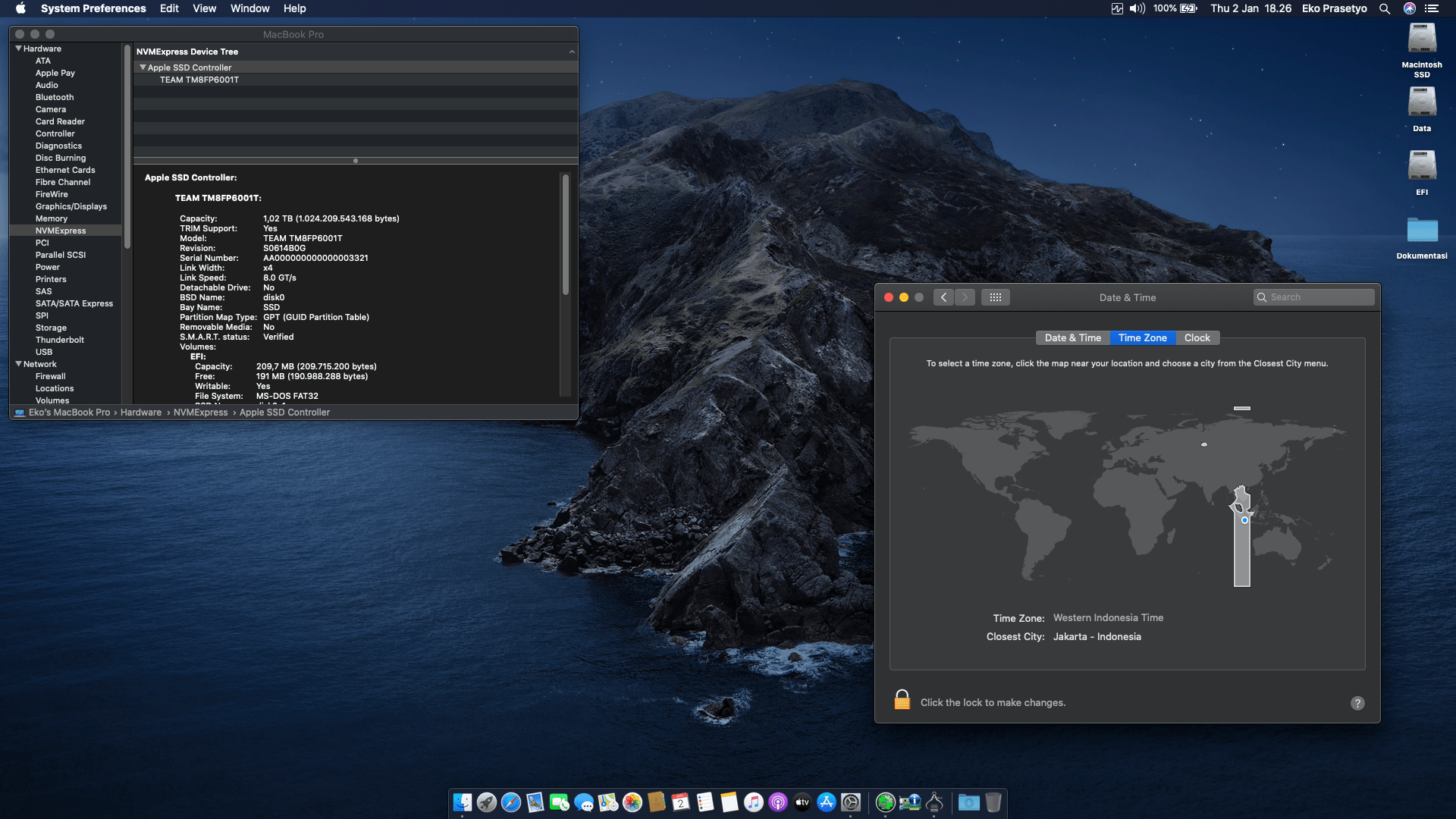Open Finder from the dock
The height and width of the screenshot is (819, 1456).
tap(463, 802)
